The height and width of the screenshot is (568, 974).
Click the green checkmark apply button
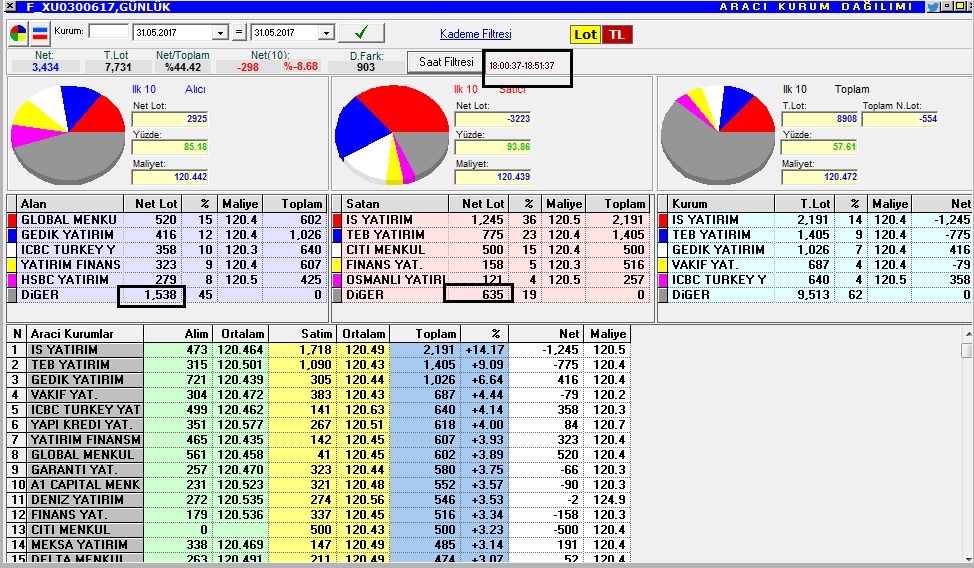pos(361,32)
